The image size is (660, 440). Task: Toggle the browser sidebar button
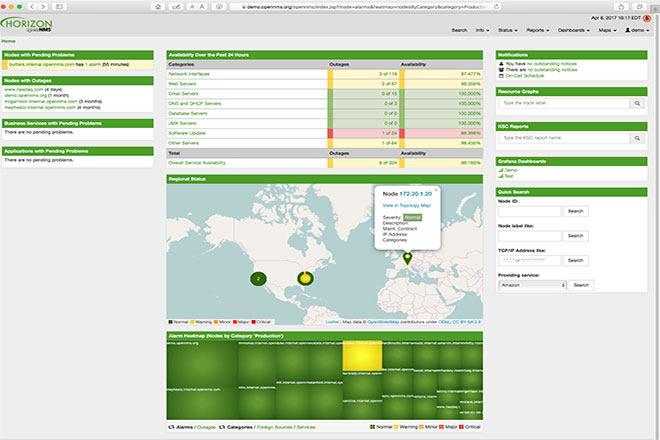[x=59, y=7]
